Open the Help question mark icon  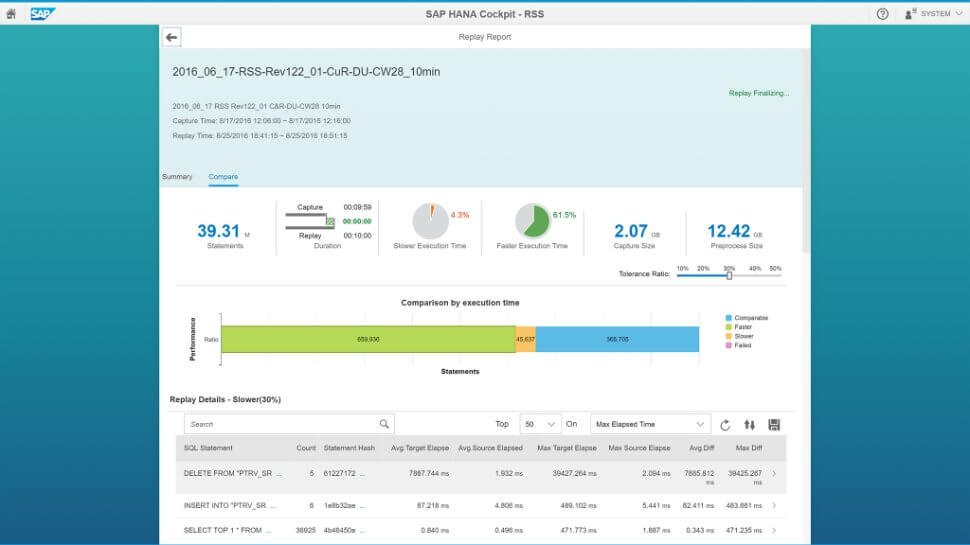click(x=882, y=14)
